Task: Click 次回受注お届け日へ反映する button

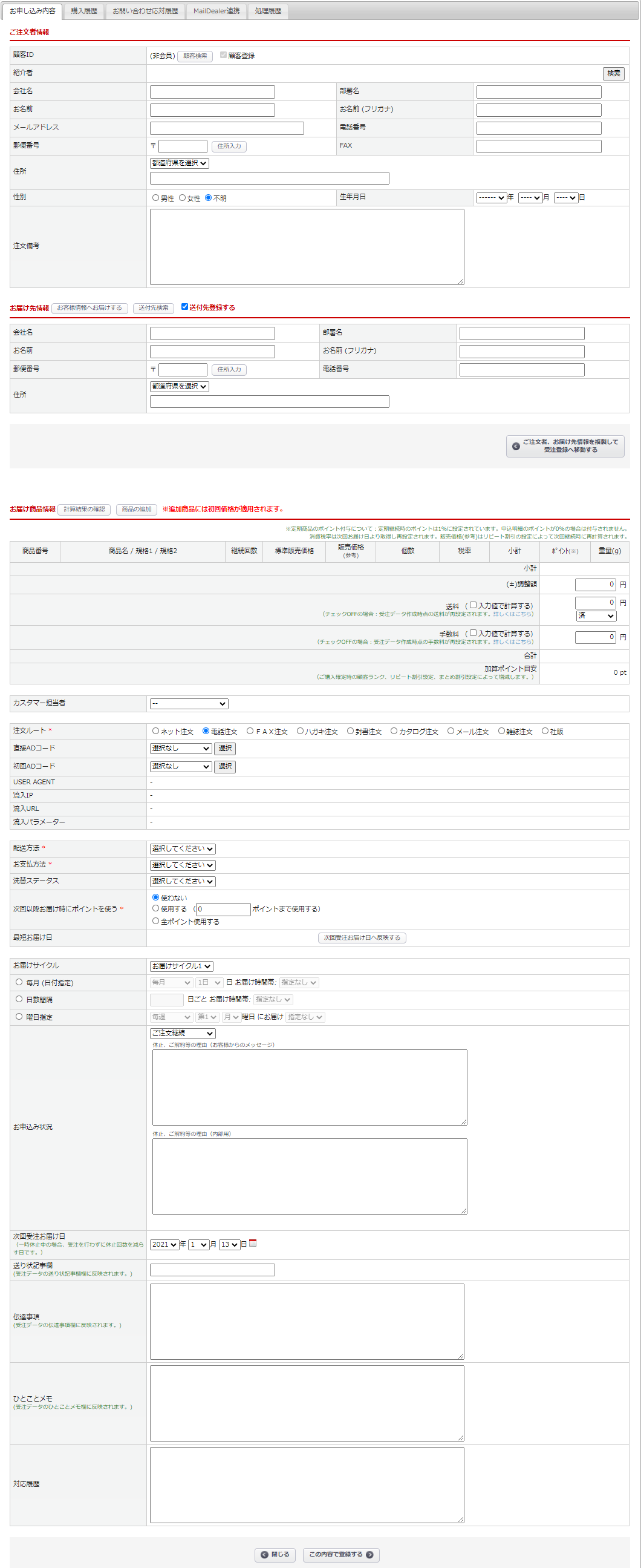Action: tap(362, 937)
